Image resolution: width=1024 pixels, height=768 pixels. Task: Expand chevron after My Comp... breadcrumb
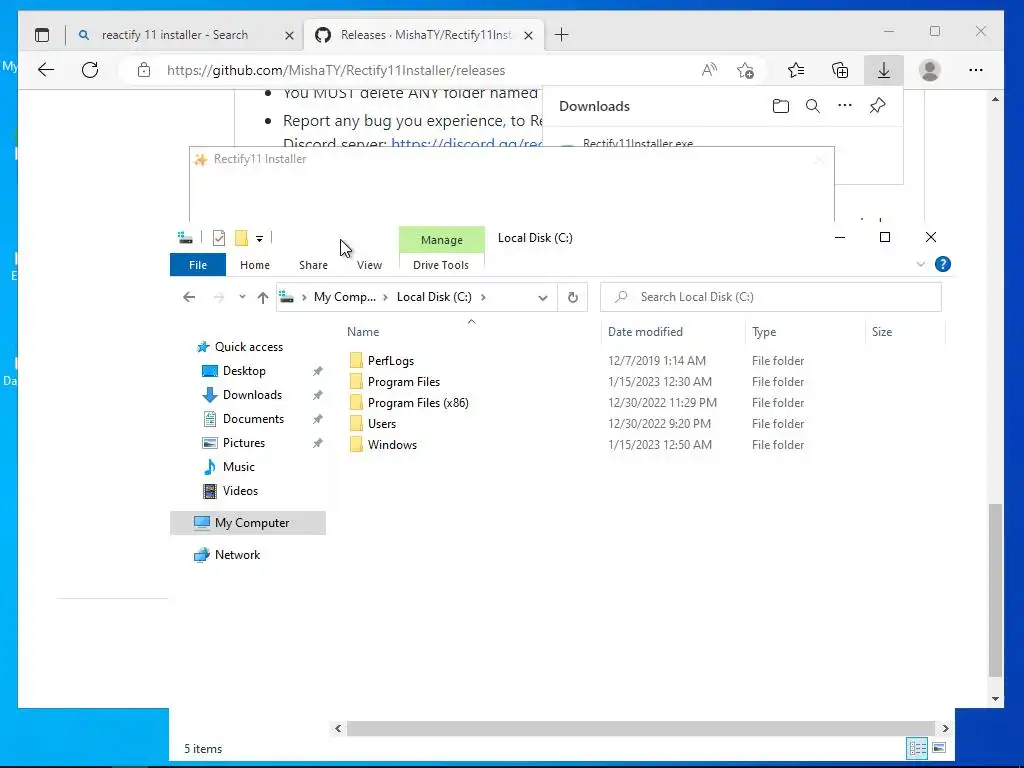click(385, 297)
